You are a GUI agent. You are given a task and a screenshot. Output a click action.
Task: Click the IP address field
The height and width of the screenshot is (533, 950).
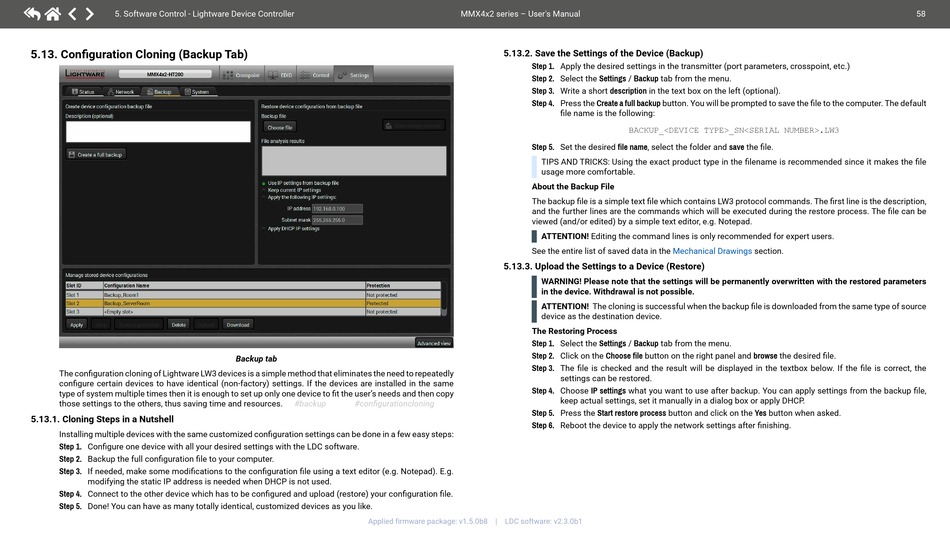click(x=337, y=208)
